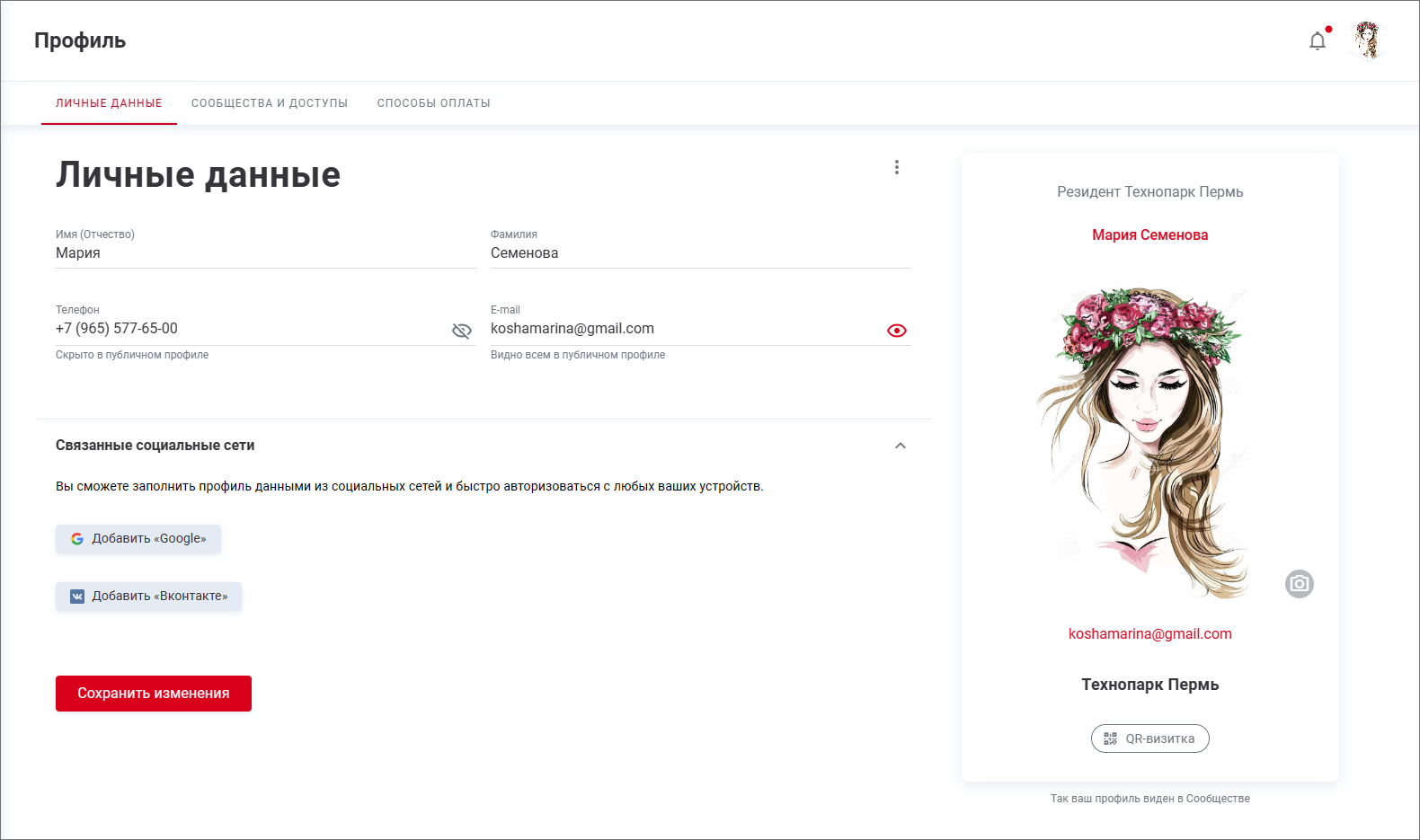Image resolution: width=1420 pixels, height=840 pixels.
Task: Open the notifications bell
Action: click(x=1318, y=41)
